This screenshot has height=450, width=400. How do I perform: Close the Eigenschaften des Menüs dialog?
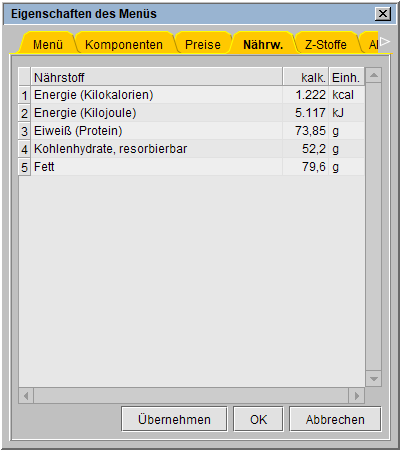click(x=383, y=14)
